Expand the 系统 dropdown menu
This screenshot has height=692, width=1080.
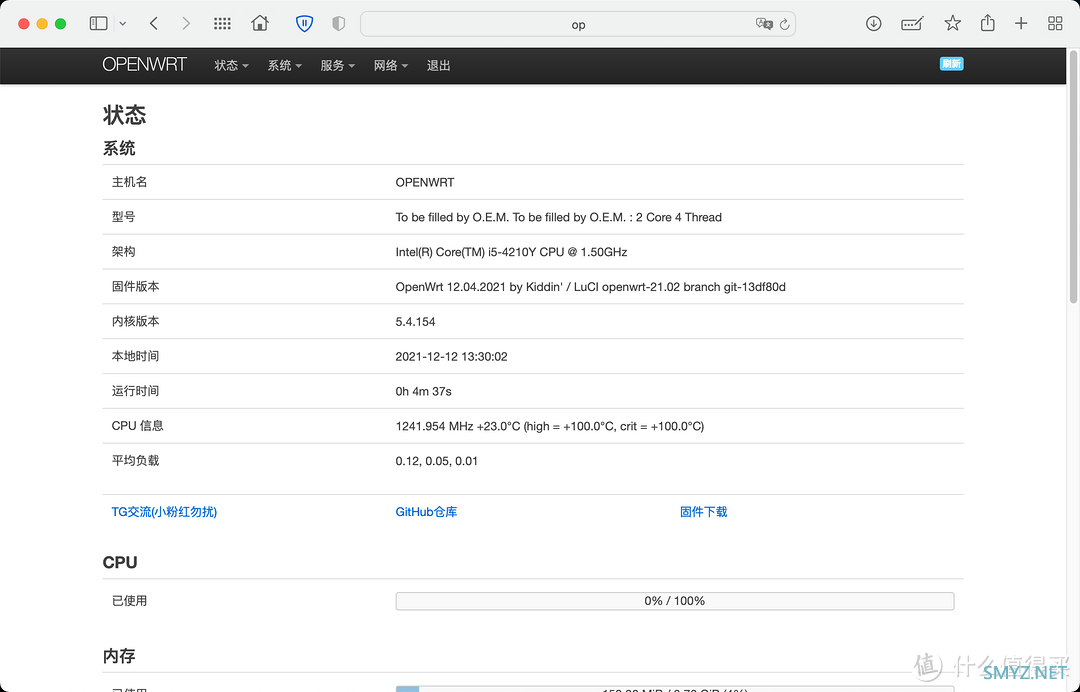pyautogui.click(x=284, y=65)
